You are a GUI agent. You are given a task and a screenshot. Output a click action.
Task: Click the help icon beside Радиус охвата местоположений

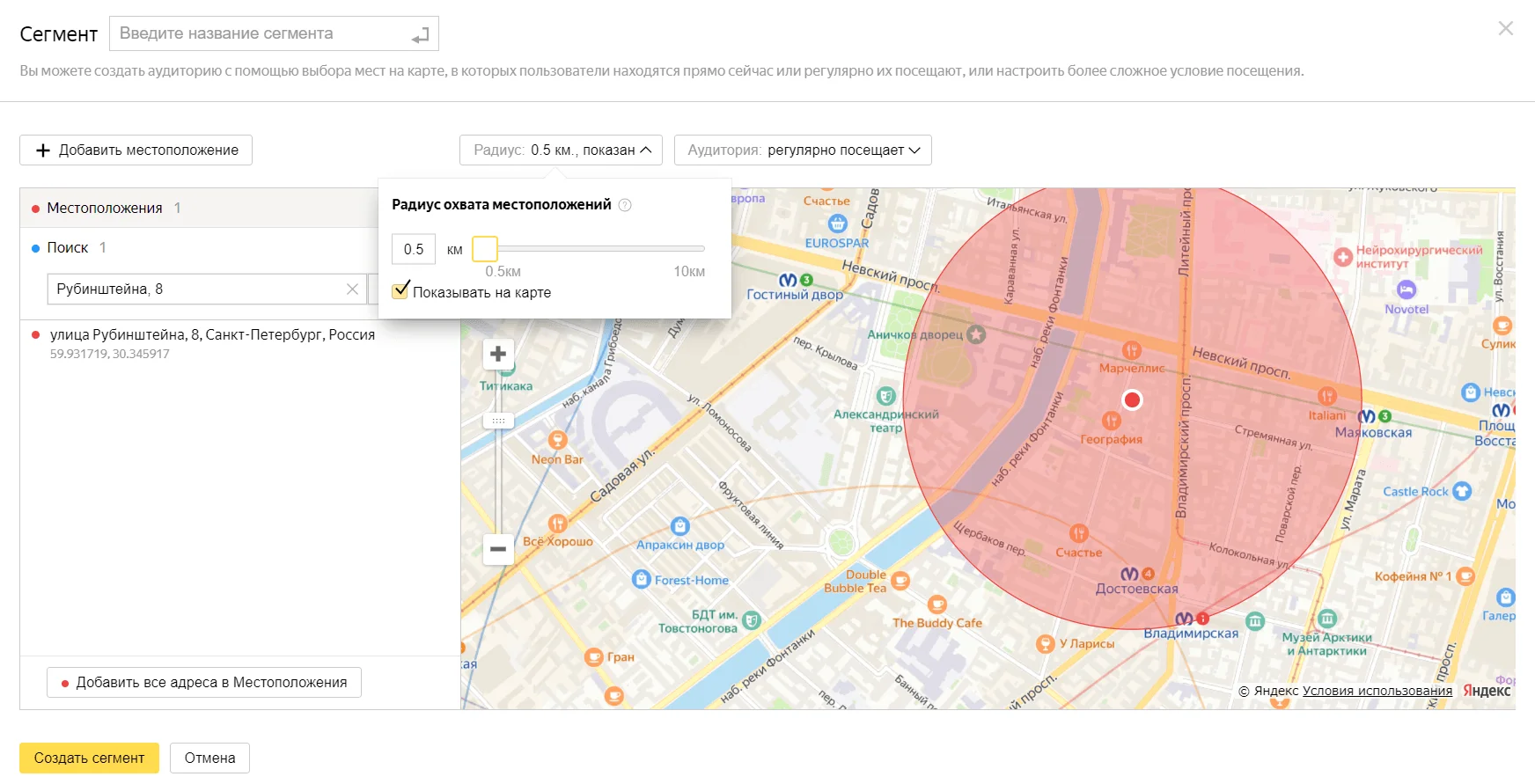coord(625,205)
